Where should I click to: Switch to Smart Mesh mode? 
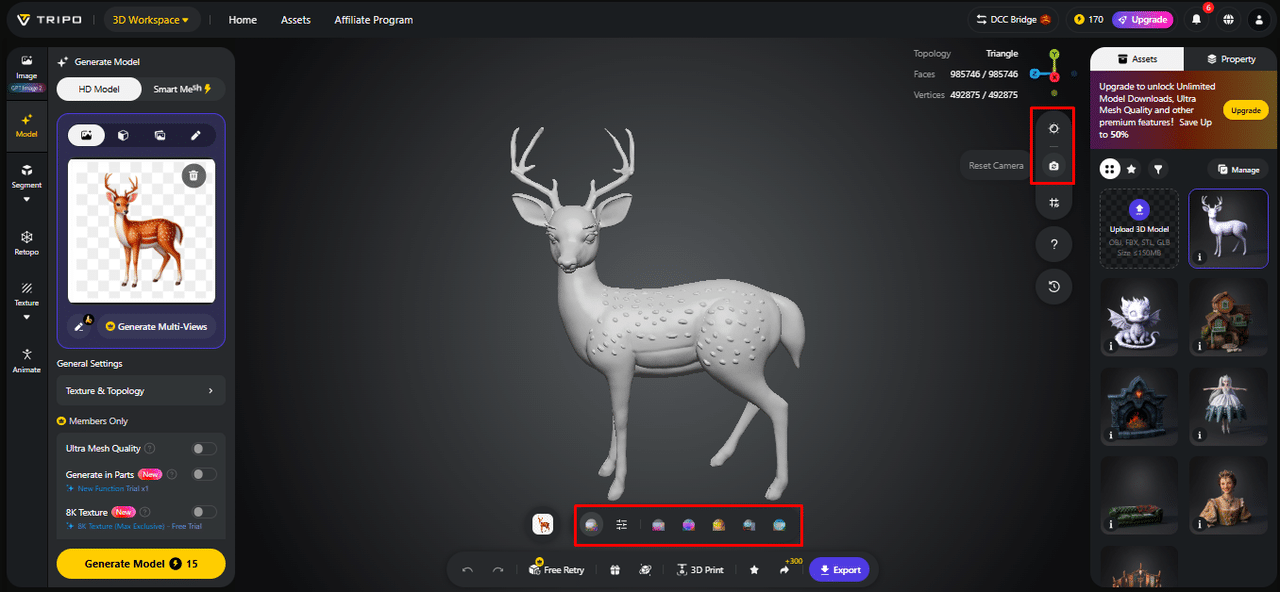183,89
